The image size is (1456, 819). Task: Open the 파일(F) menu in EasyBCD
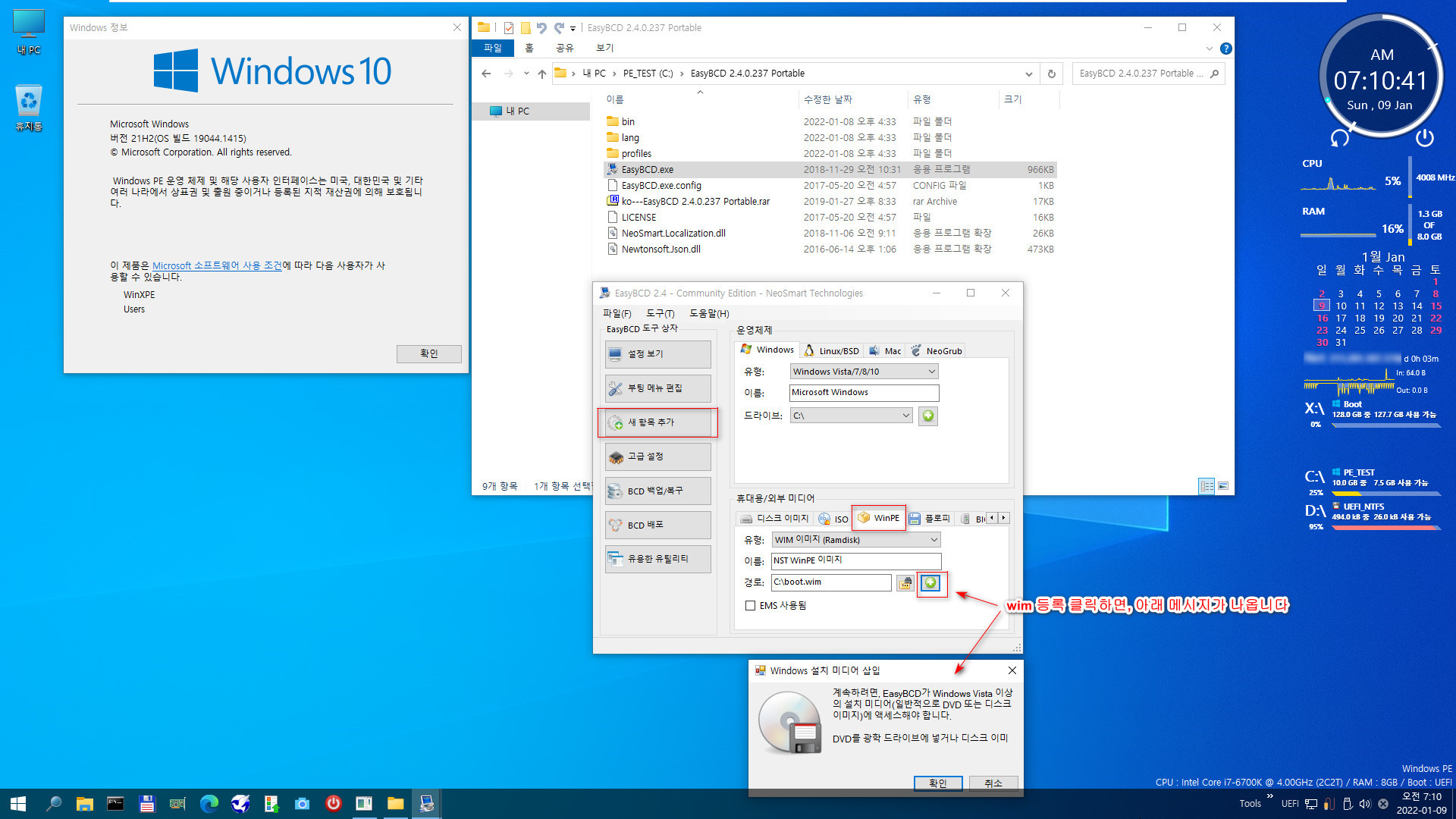617,313
